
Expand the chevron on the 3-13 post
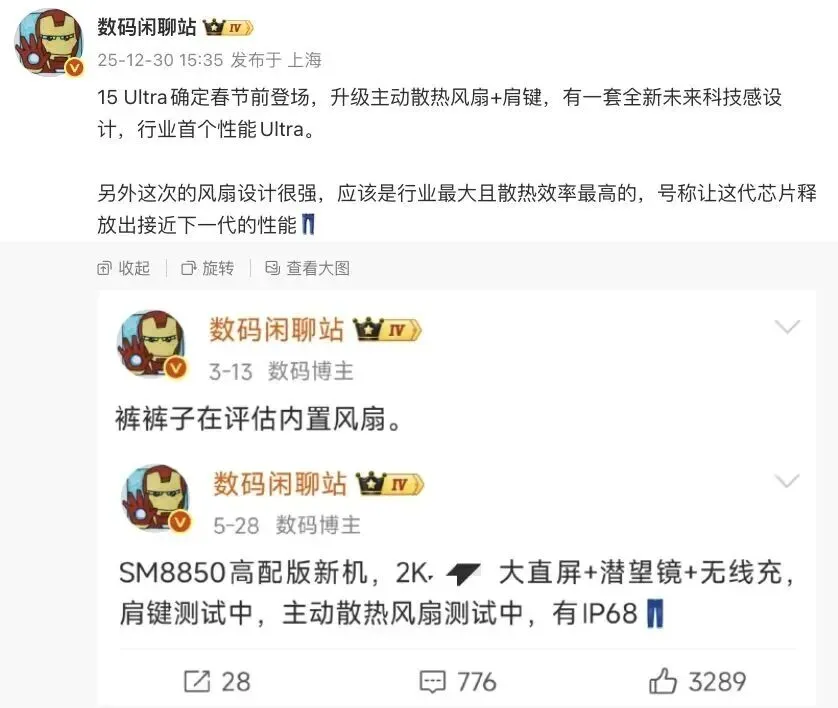[787, 326]
